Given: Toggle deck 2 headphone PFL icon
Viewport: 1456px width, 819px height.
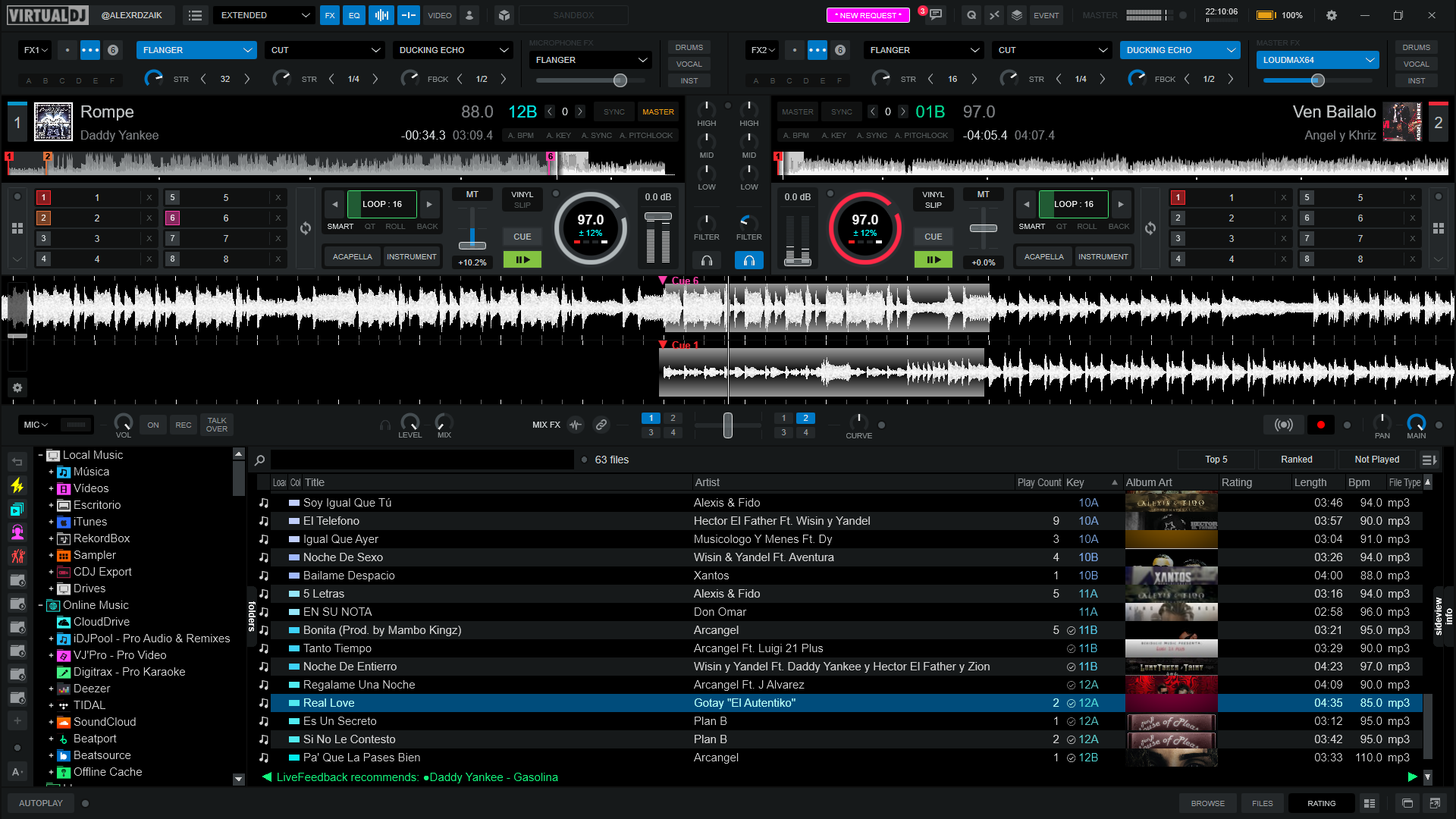Looking at the screenshot, I should [749, 261].
